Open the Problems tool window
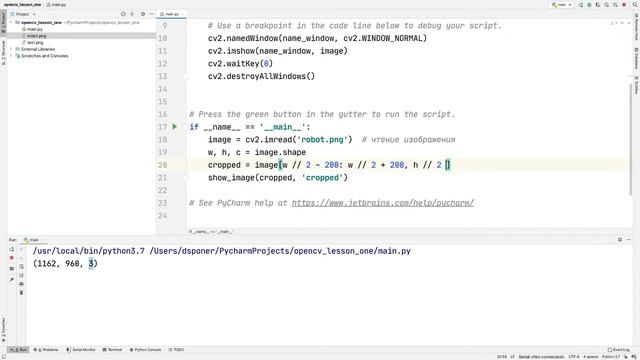The image size is (640, 360). (x=46, y=350)
